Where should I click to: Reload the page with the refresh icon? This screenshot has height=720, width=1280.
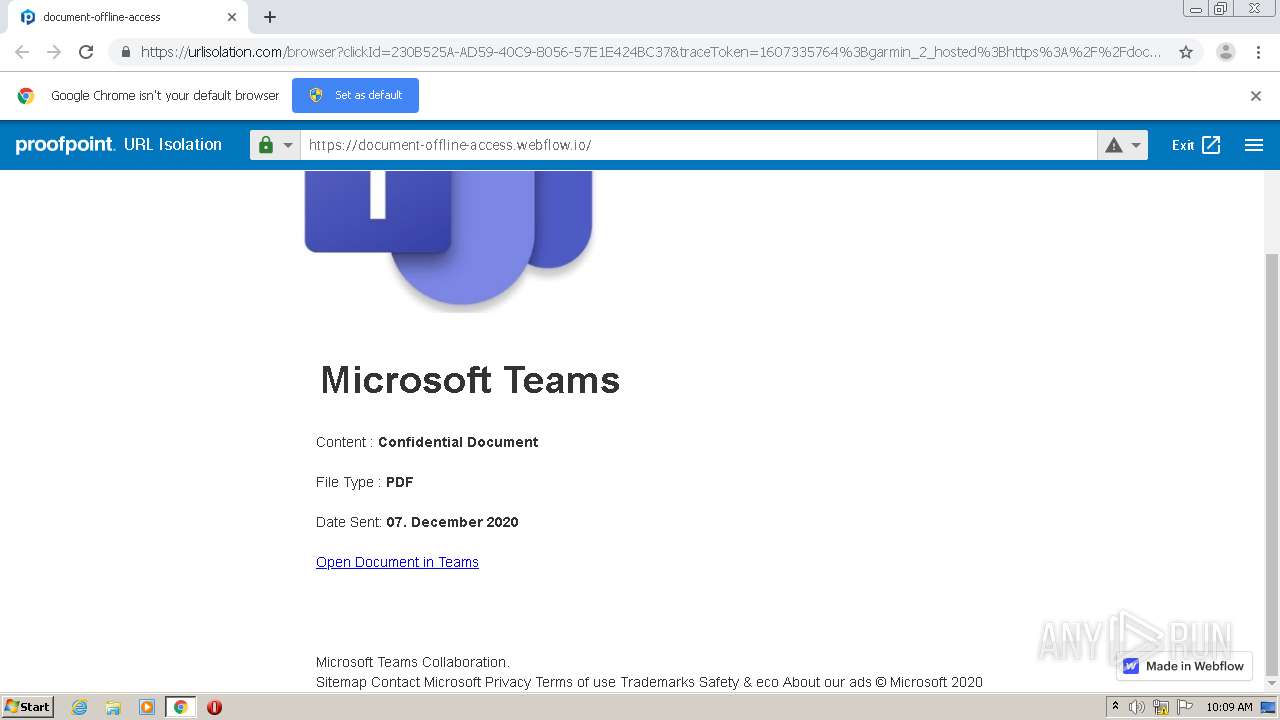(x=86, y=52)
